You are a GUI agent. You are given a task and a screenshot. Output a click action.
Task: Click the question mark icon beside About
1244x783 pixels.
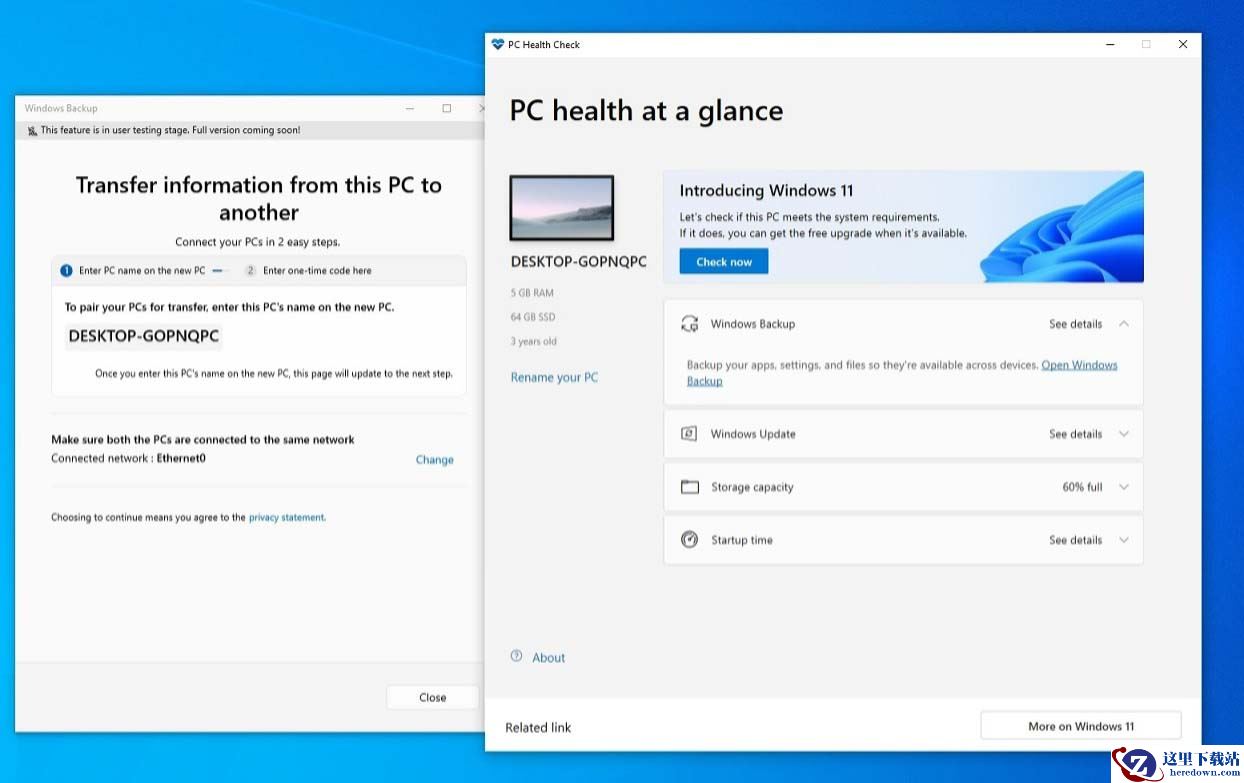(x=516, y=656)
